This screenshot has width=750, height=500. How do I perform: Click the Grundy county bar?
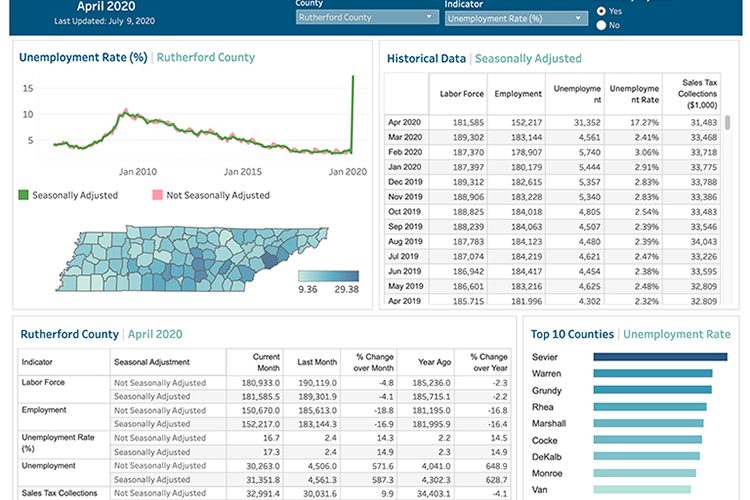coord(651,390)
